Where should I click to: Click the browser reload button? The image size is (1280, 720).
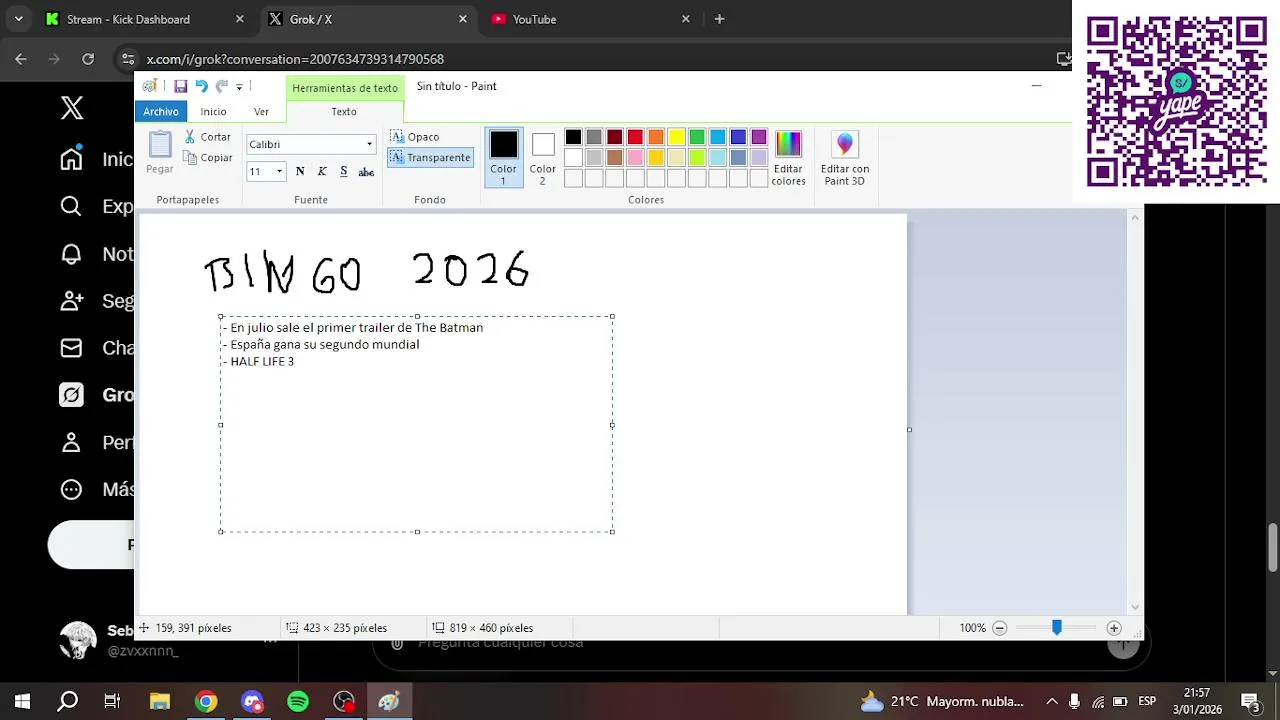(x=88, y=59)
